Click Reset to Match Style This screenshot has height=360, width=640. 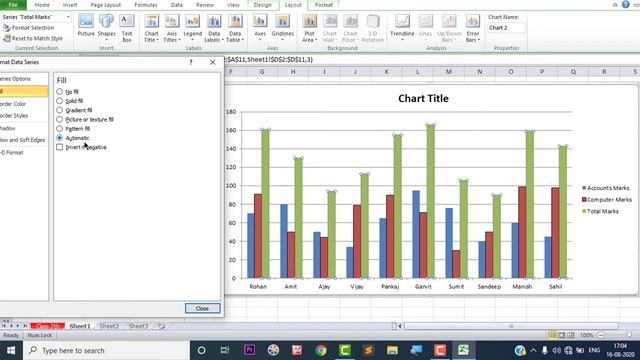pyautogui.click(x=33, y=38)
